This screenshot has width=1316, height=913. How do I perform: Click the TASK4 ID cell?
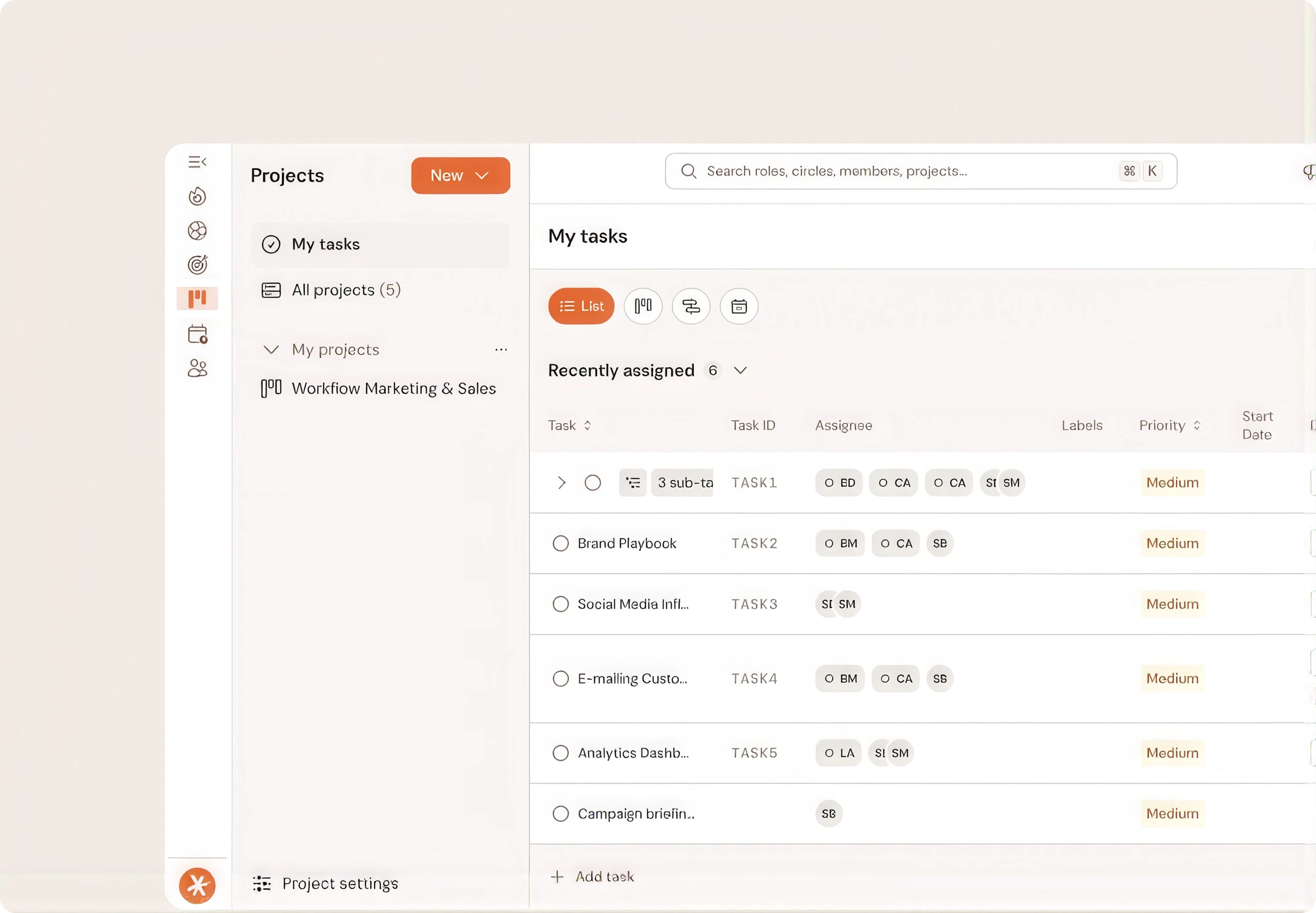(754, 678)
